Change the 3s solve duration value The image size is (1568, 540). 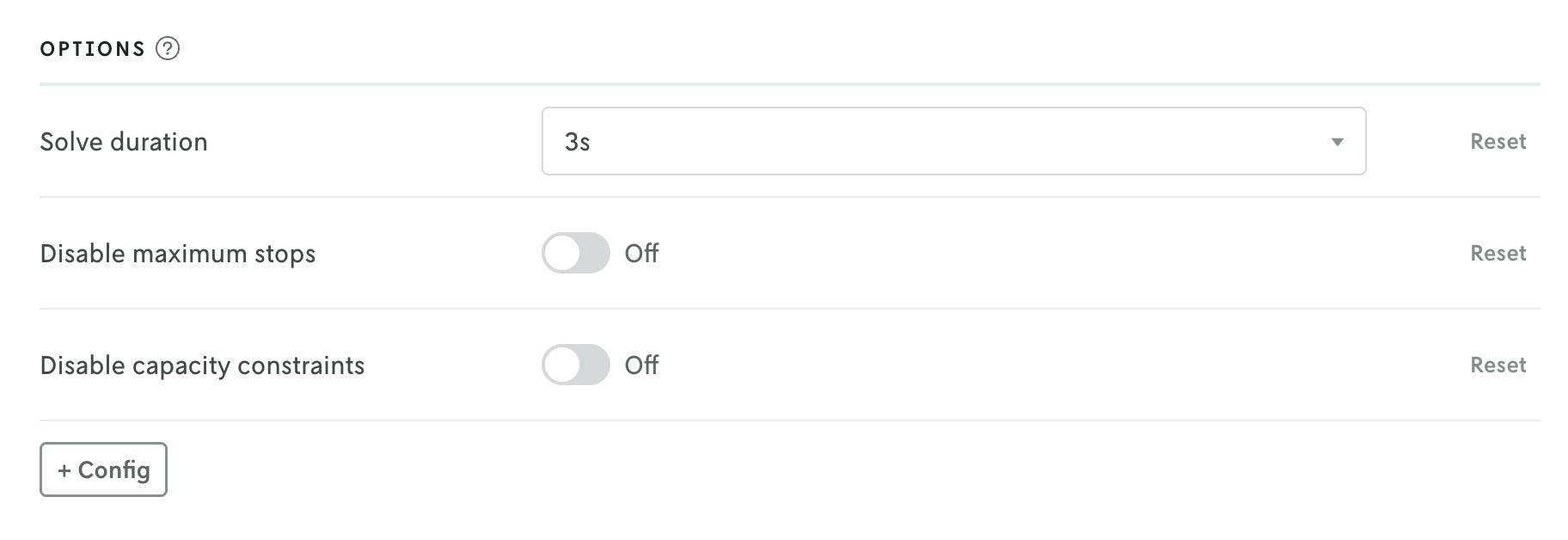(x=952, y=141)
